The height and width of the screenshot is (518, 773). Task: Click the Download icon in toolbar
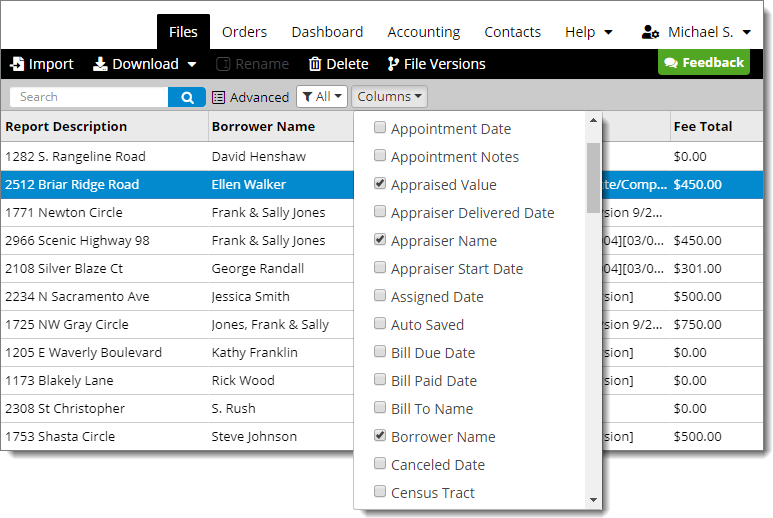[100, 64]
